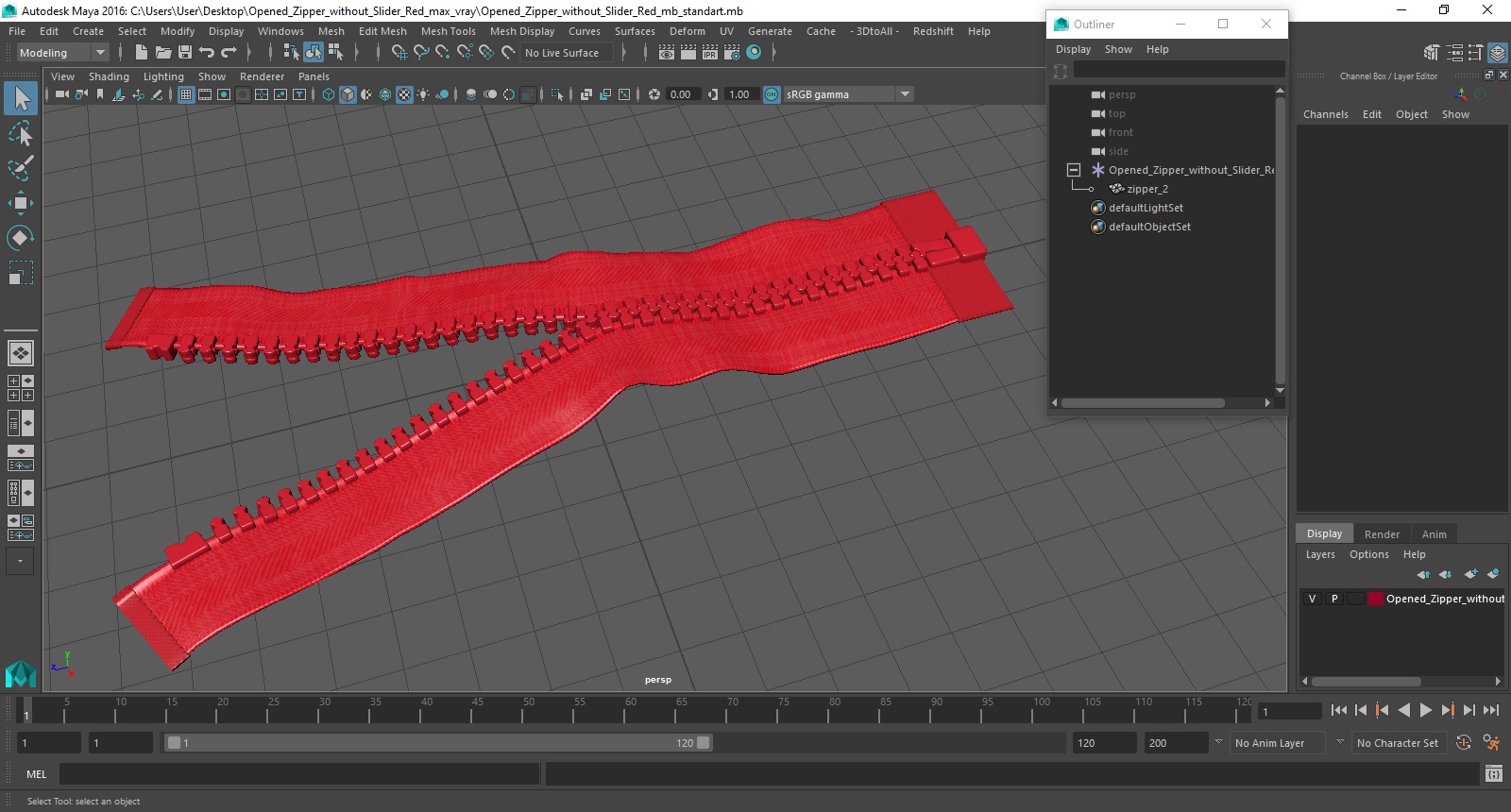This screenshot has width=1511, height=812.
Task: Show the Tool Settings icon at top right
Action: 1475,53
